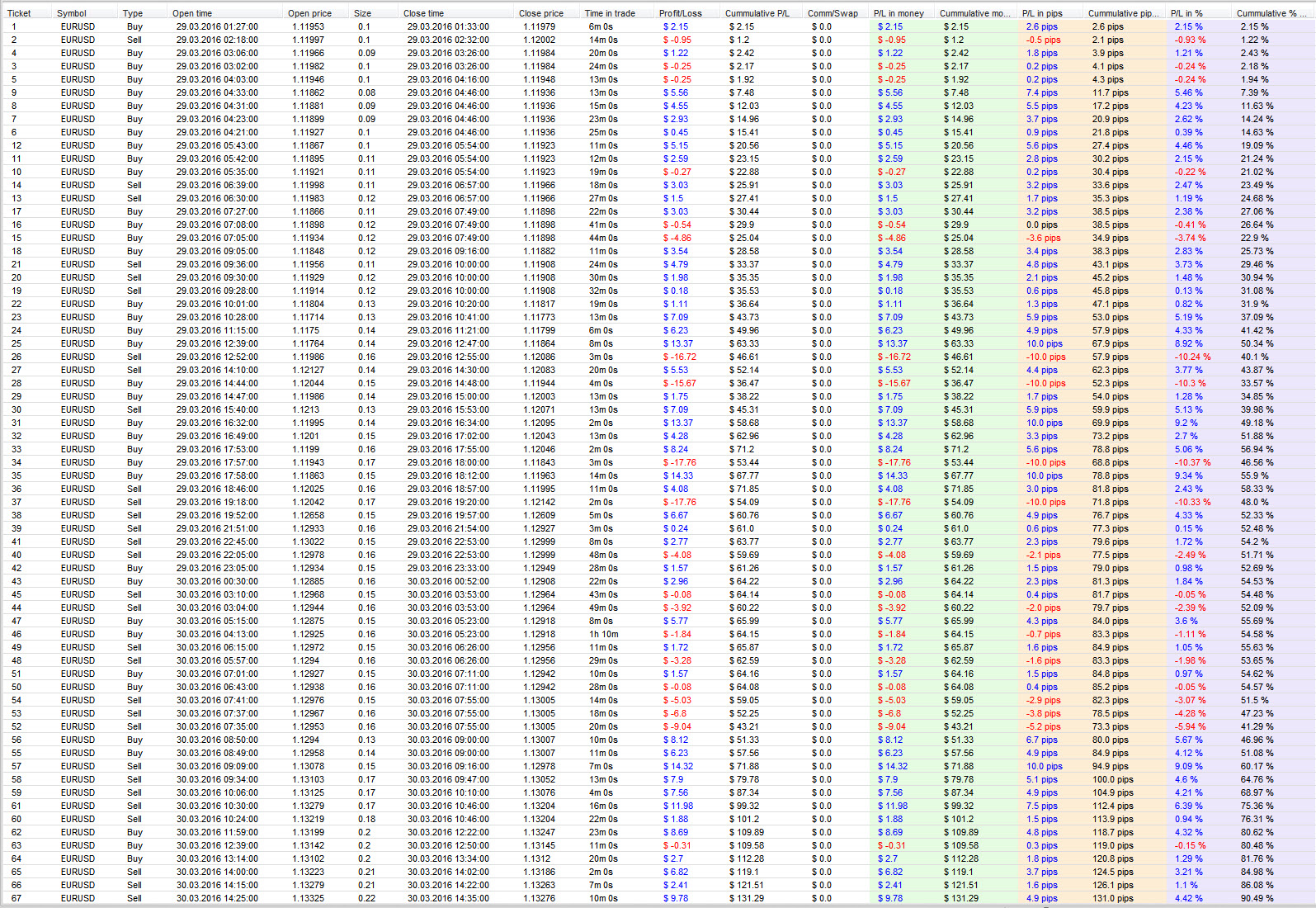
Task: Select $ 14.33 in the Profit/Loss column
Action: tap(678, 475)
